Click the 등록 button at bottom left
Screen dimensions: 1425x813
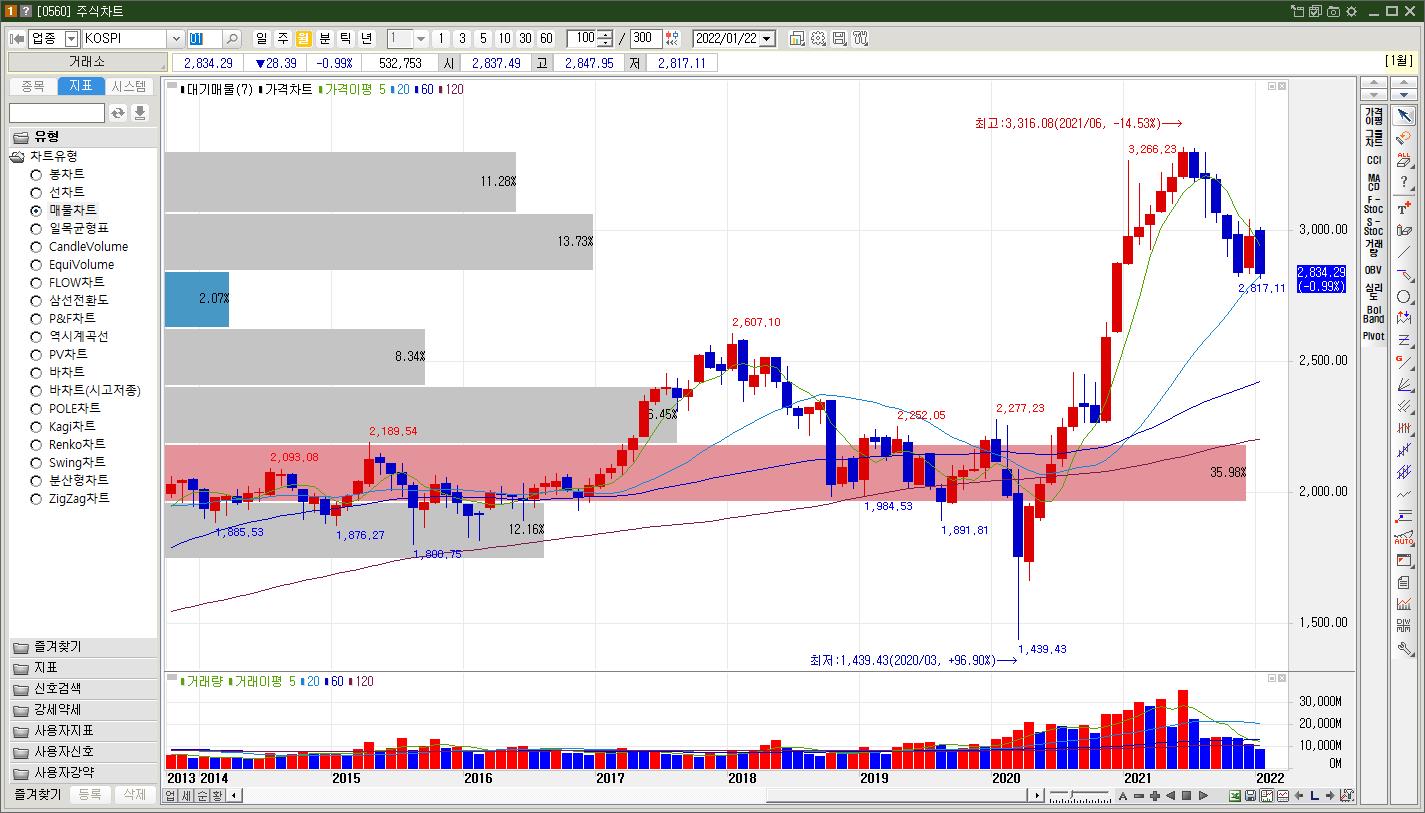pyautogui.click(x=90, y=794)
